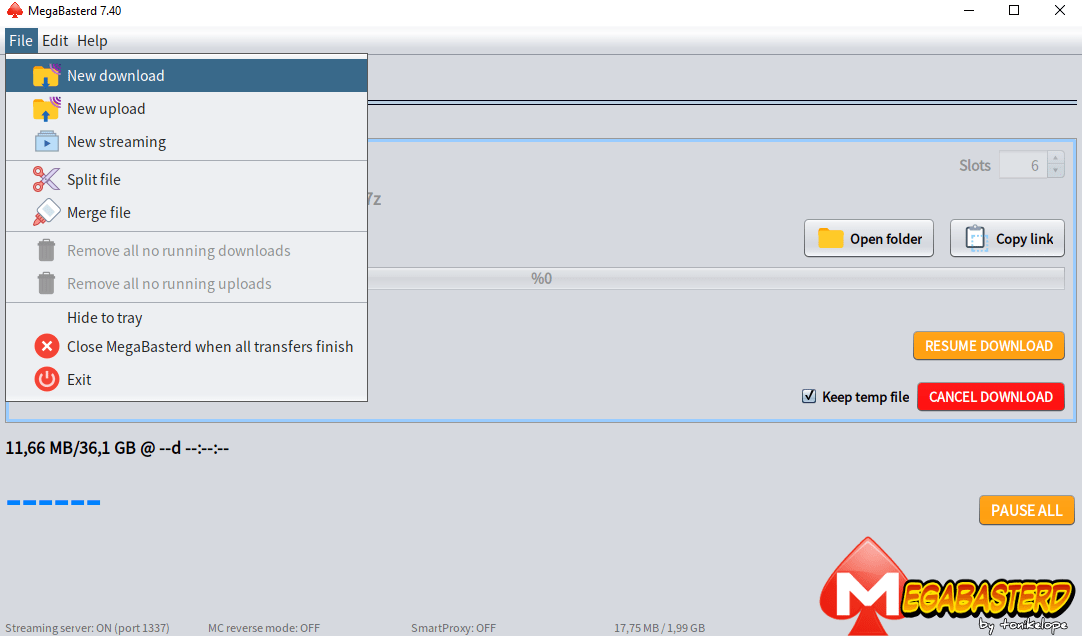The height and width of the screenshot is (636, 1082).
Task: Click the 17,75 MB / 1,99 GB memory text
Action: pyautogui.click(x=660, y=628)
